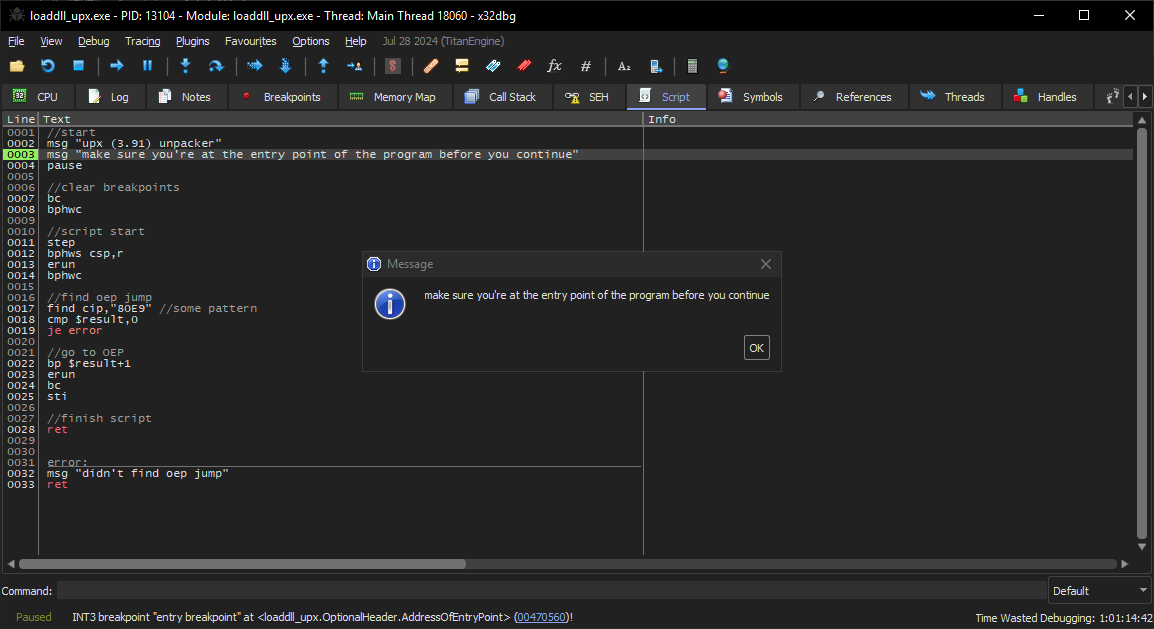Image resolution: width=1154 pixels, height=629 pixels.
Task: Open the Patches bandage icon
Action: (431, 66)
